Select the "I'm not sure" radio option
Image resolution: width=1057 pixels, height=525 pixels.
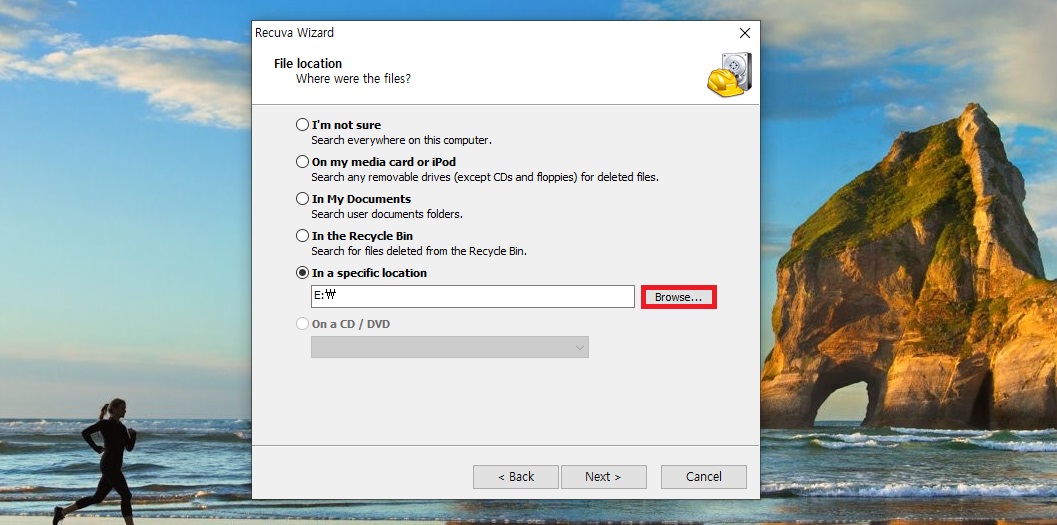point(303,125)
